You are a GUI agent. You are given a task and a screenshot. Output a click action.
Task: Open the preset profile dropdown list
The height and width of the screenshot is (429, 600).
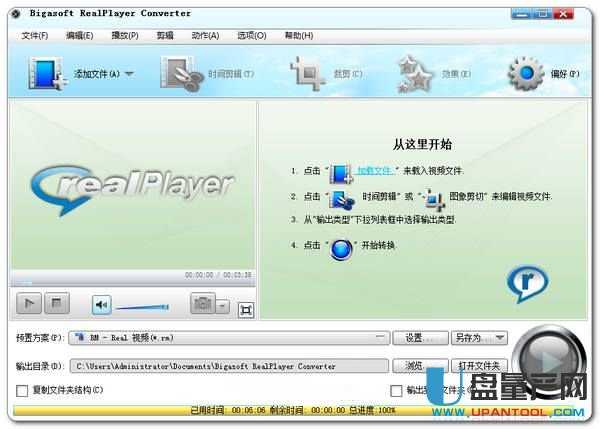point(383,338)
